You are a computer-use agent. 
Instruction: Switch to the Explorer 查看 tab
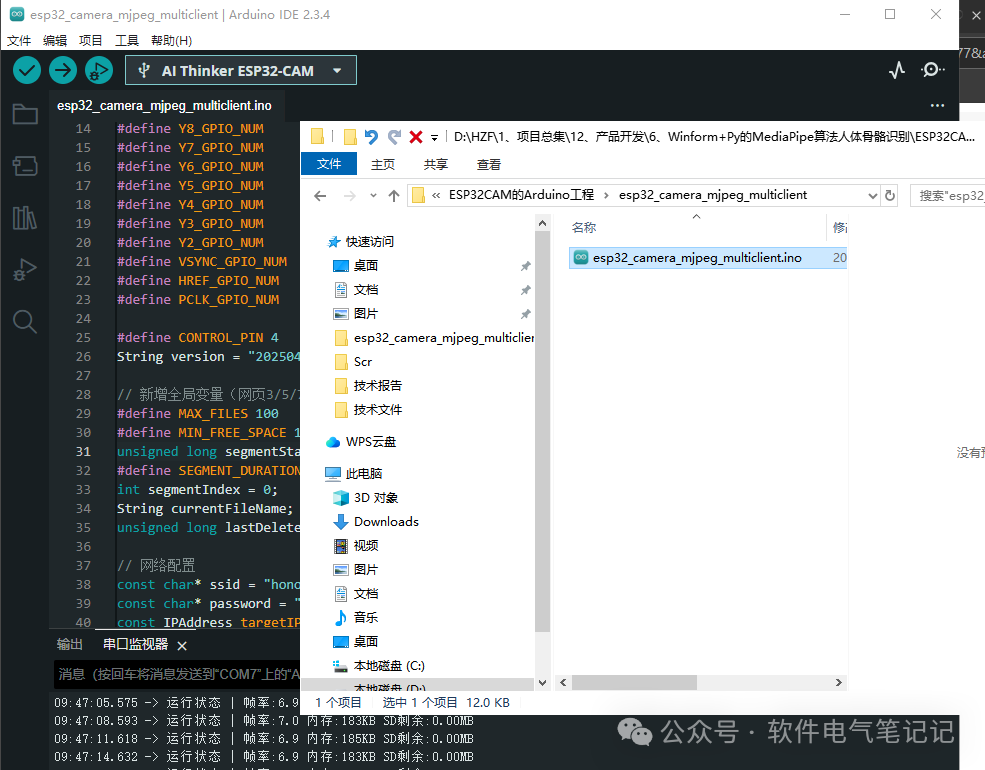tap(489, 165)
